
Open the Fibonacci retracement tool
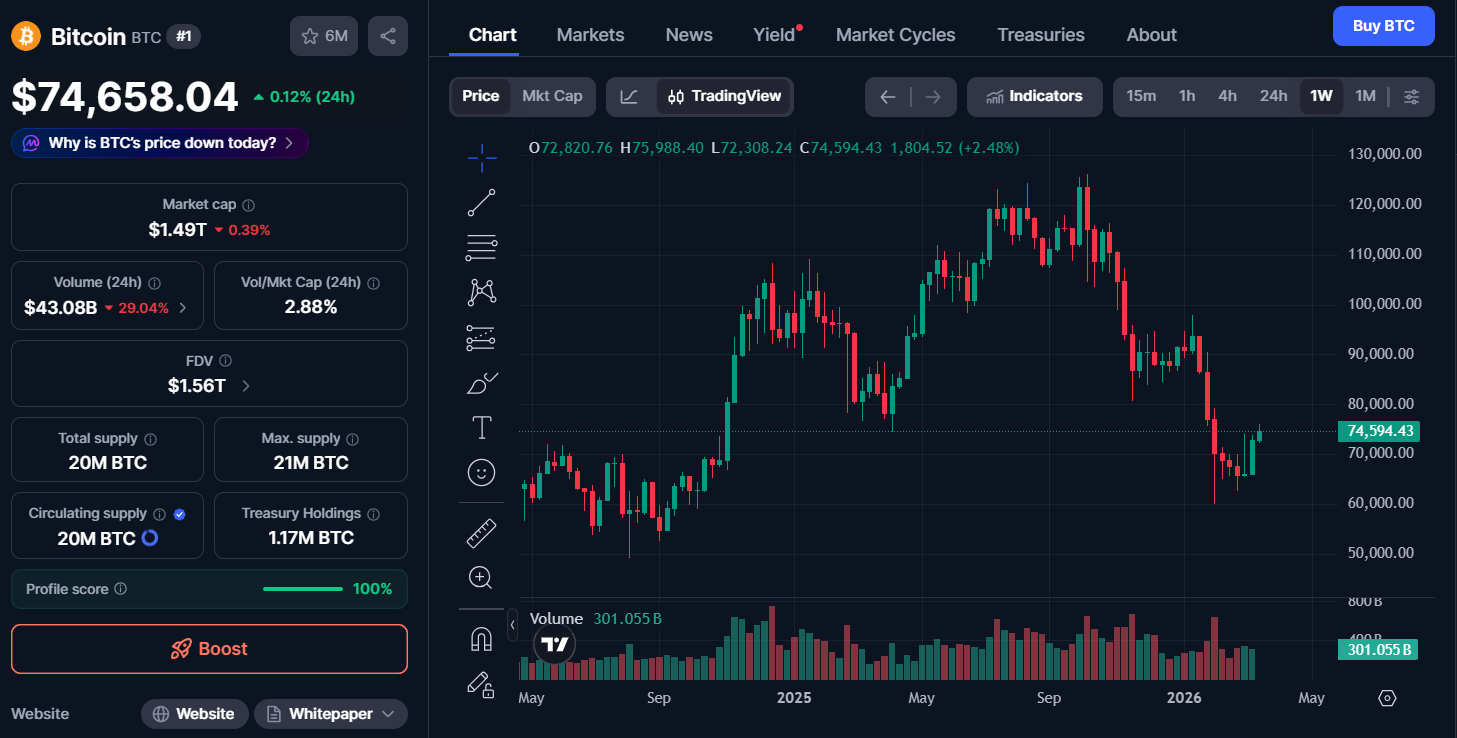(x=481, y=247)
